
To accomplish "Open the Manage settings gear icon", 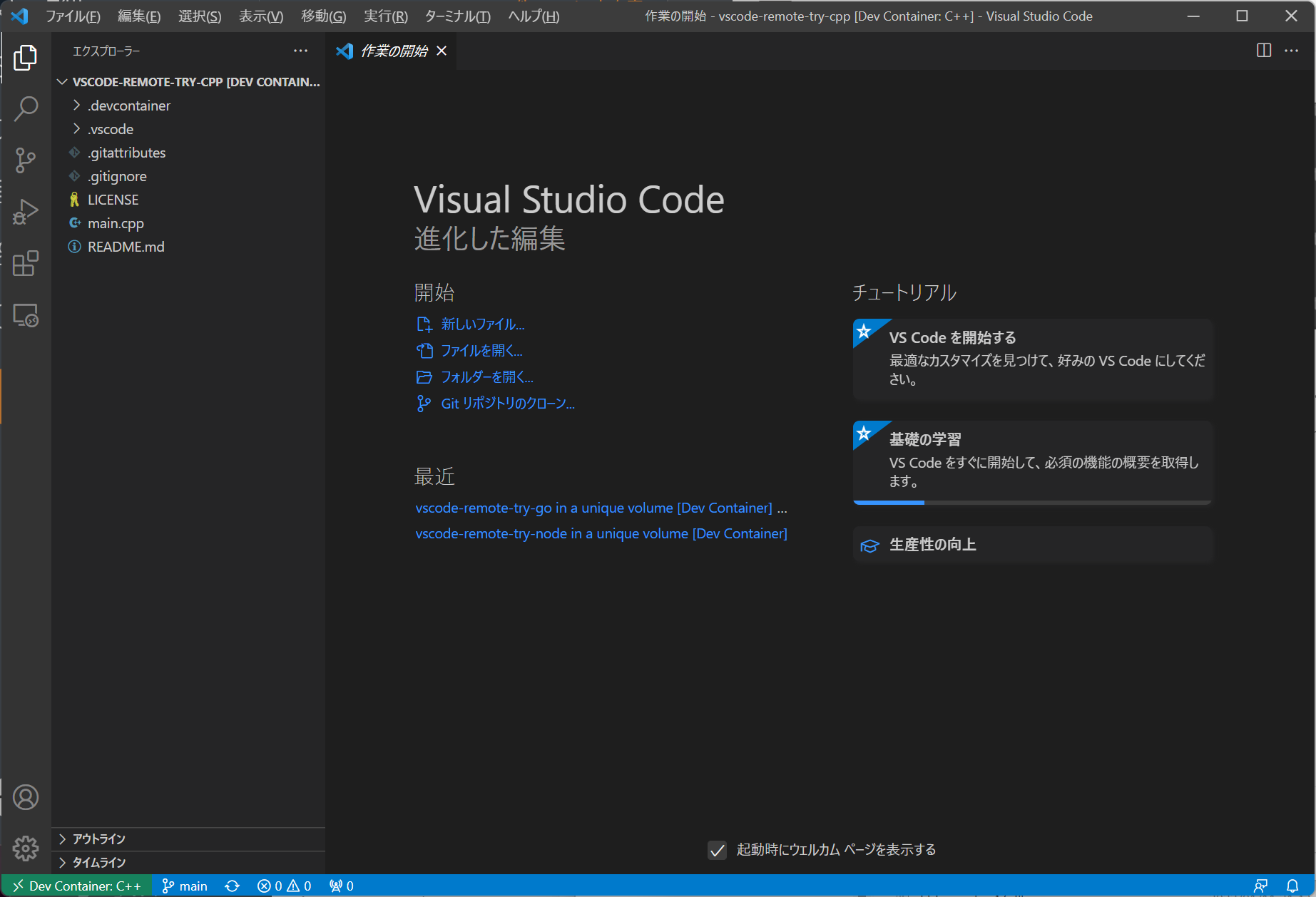I will click(x=26, y=848).
